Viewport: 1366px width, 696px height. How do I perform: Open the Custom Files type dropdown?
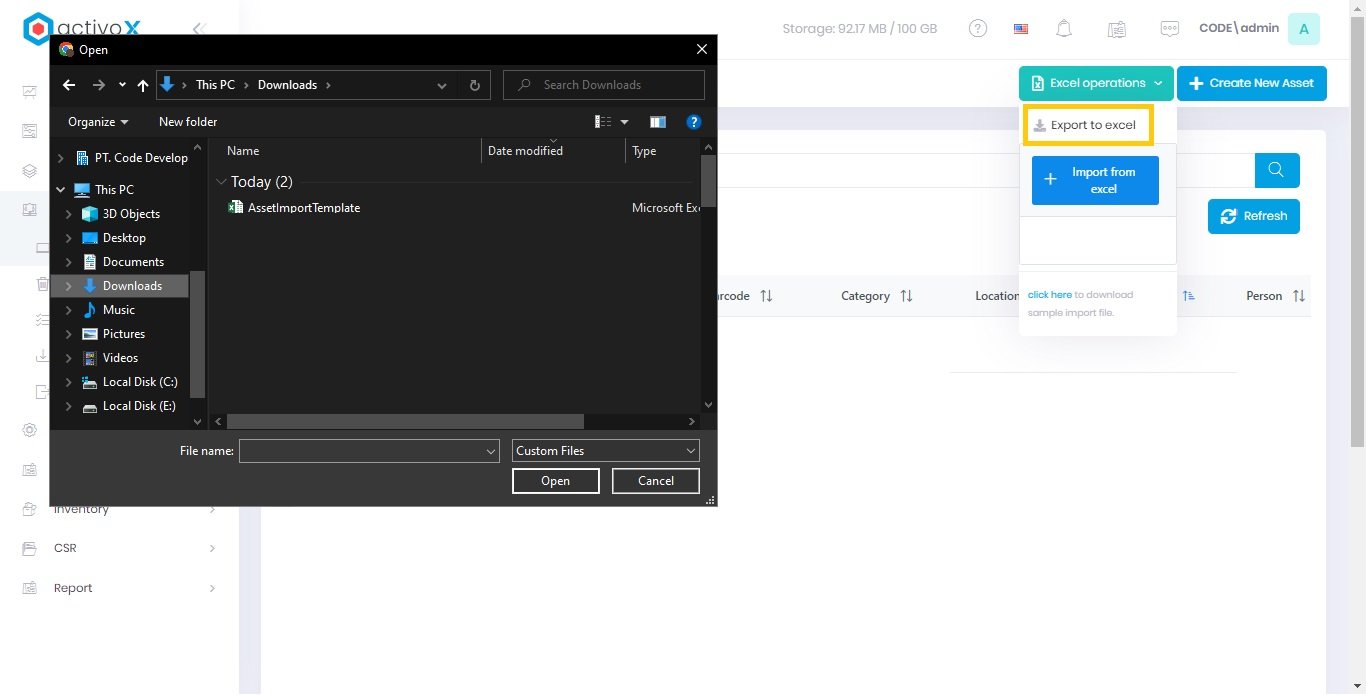pyautogui.click(x=605, y=451)
